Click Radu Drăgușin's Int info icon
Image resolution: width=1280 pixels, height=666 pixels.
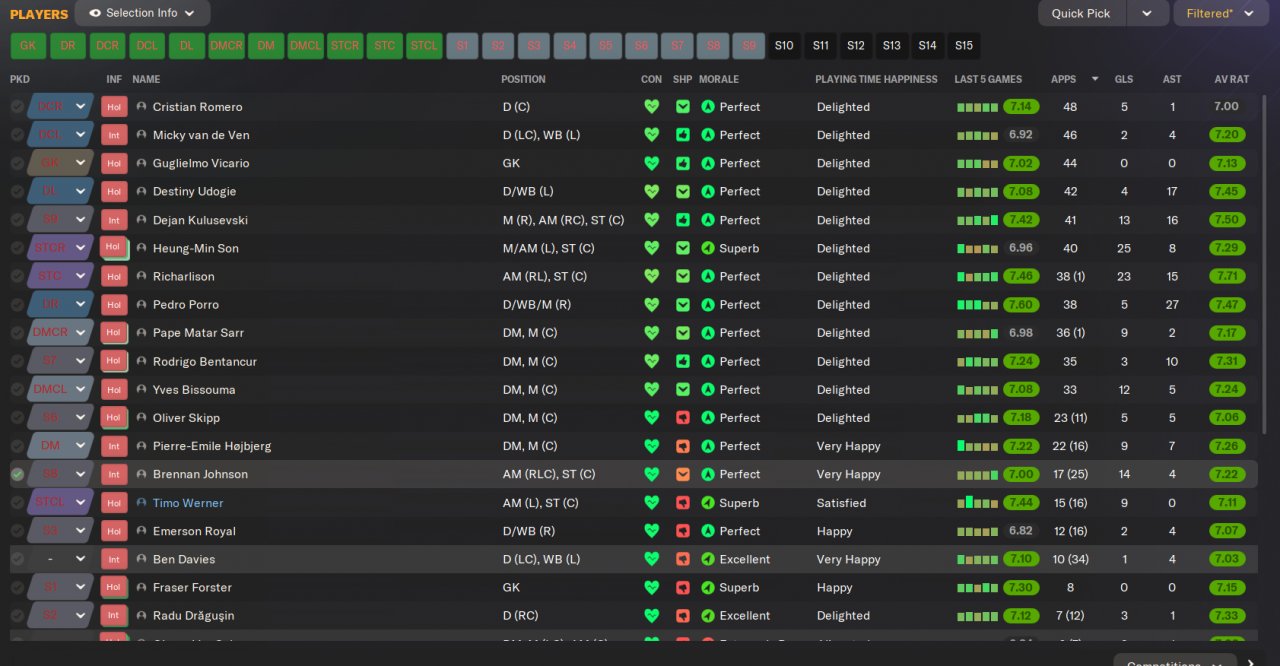pos(114,616)
